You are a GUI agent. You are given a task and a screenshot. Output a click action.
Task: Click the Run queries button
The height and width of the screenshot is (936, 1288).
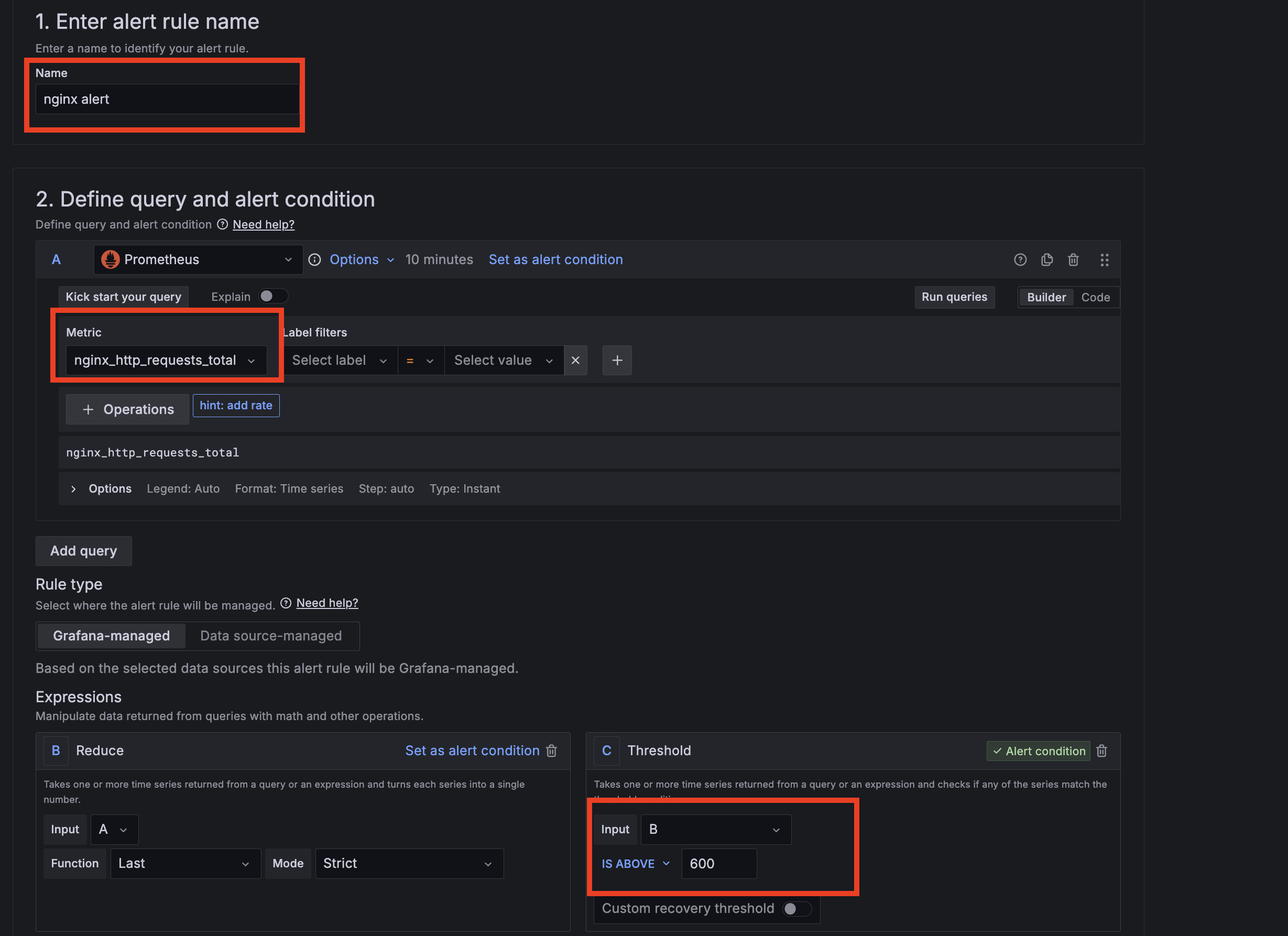(x=954, y=297)
